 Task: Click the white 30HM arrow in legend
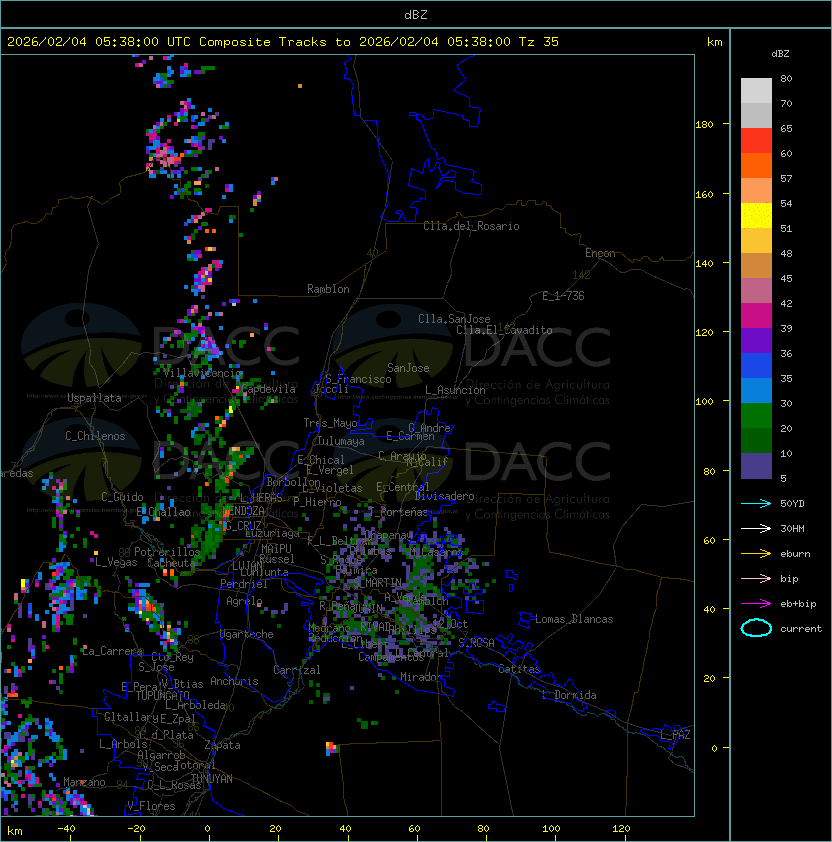click(x=756, y=528)
